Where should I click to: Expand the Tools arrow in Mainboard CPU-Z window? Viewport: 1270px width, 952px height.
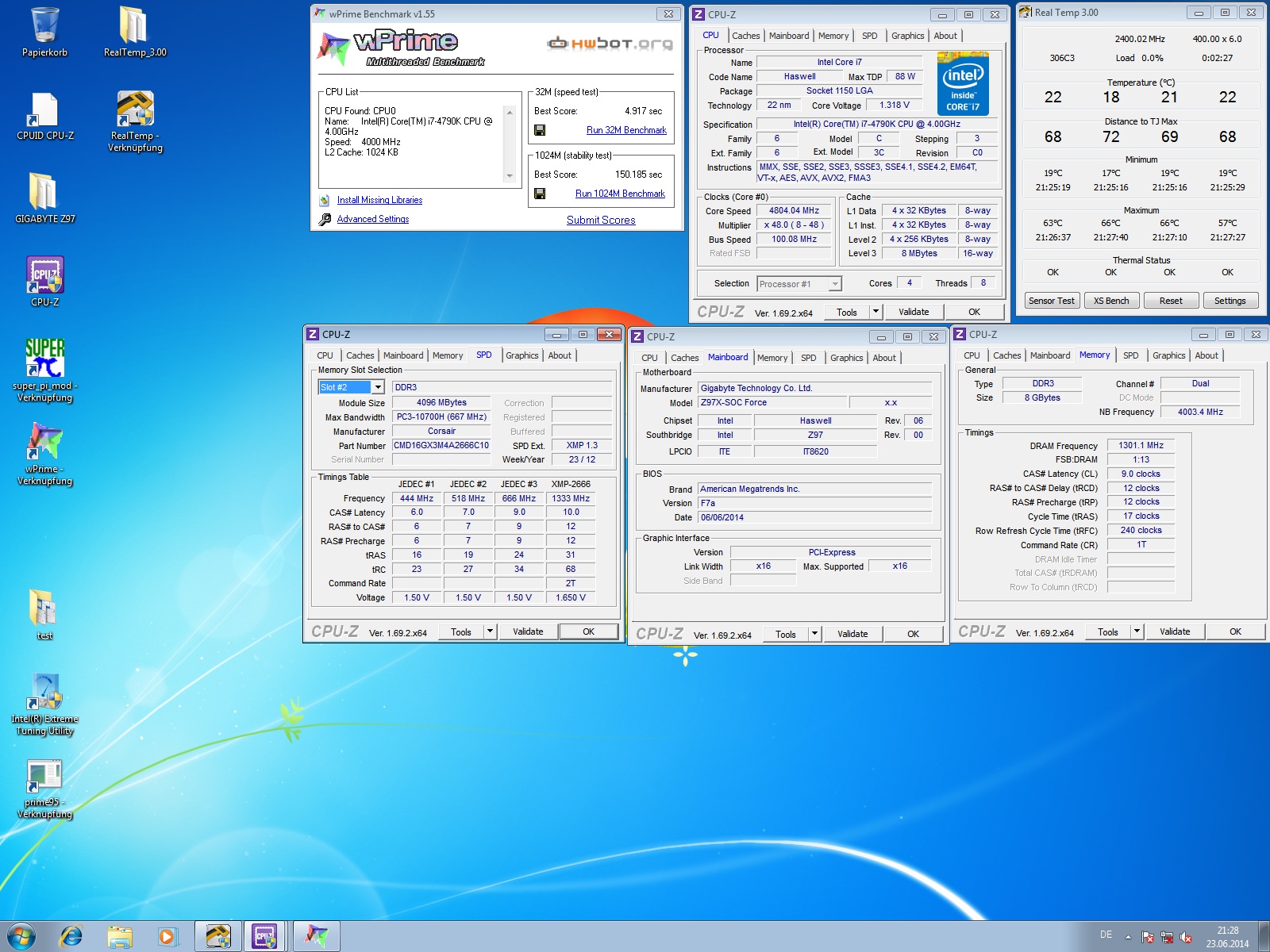tap(814, 633)
